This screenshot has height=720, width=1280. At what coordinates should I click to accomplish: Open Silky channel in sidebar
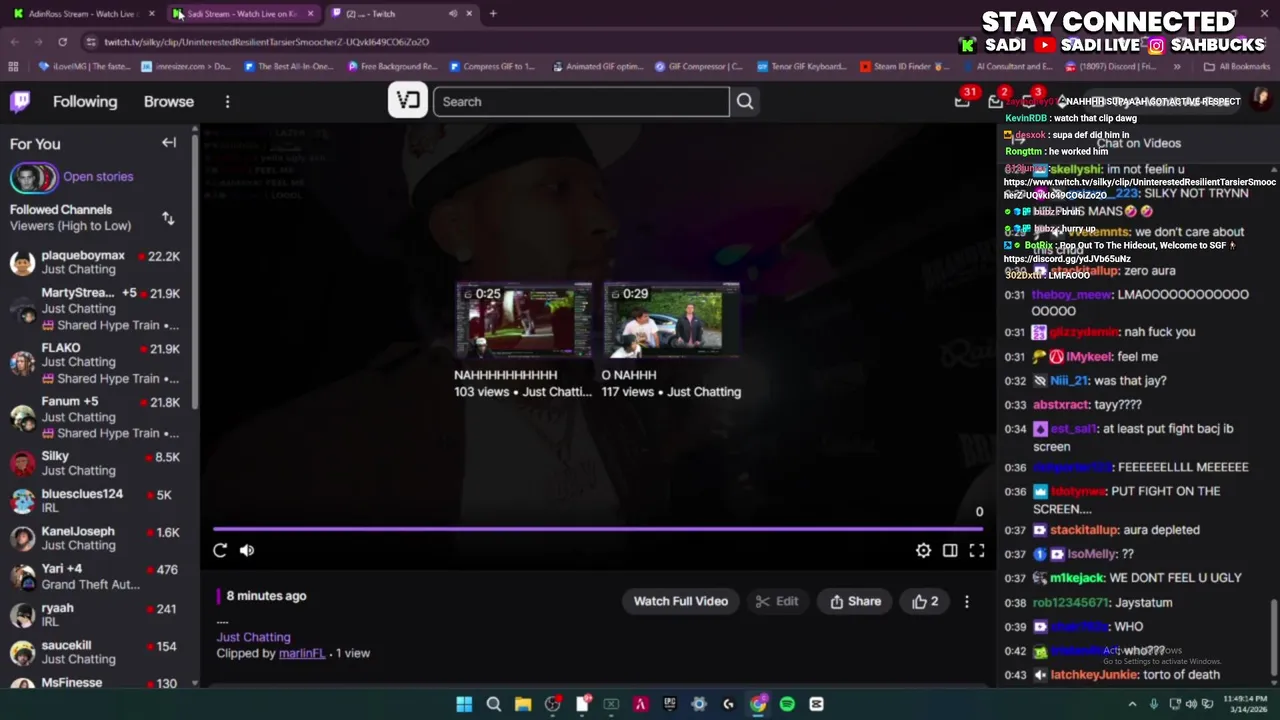pyautogui.click(x=96, y=463)
